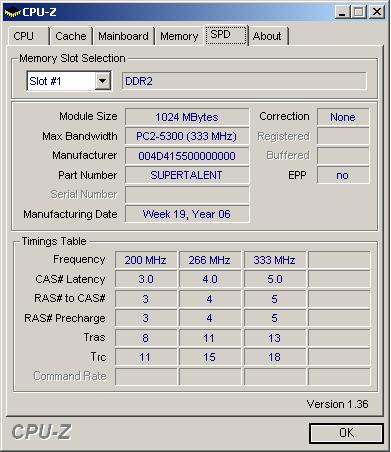Click the Correction value None
The height and width of the screenshot is (452, 391).
343,117
